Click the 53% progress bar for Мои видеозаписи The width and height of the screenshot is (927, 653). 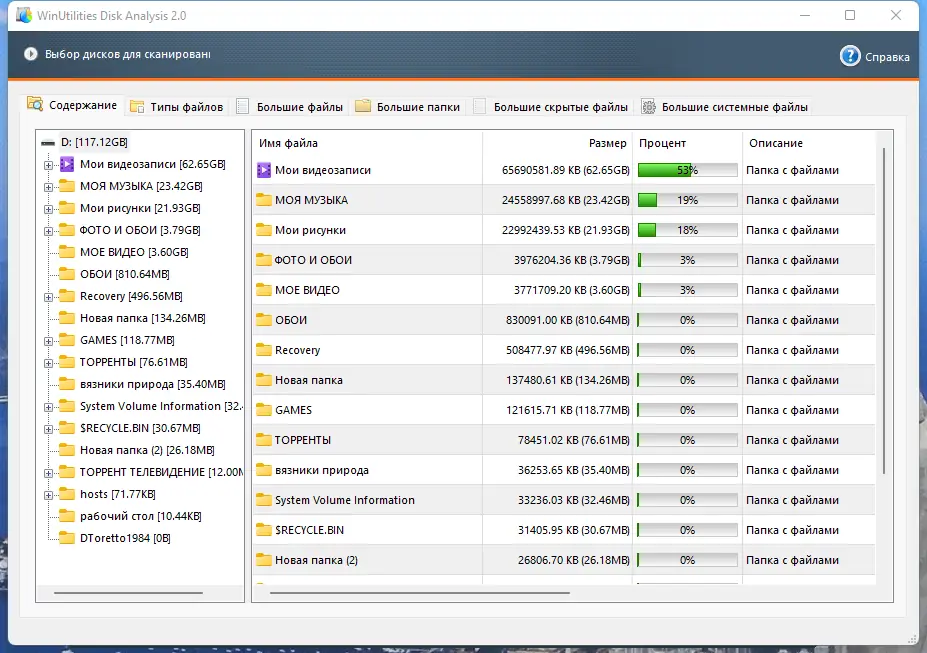click(687, 170)
